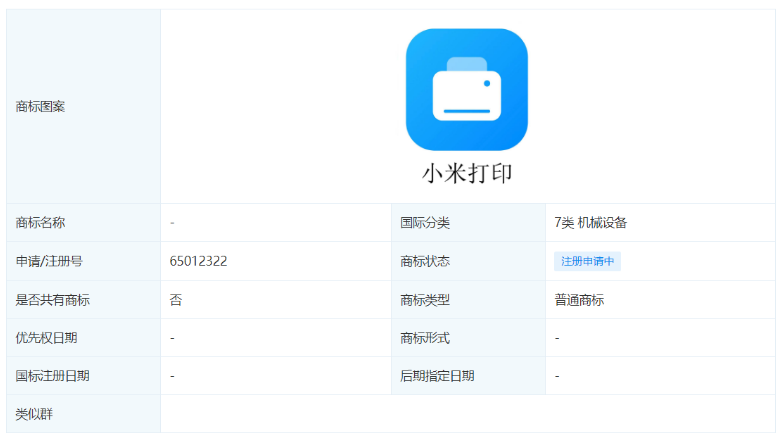776x443 pixels.
Task: Click the 商标类型 field label
Action: 425,300
